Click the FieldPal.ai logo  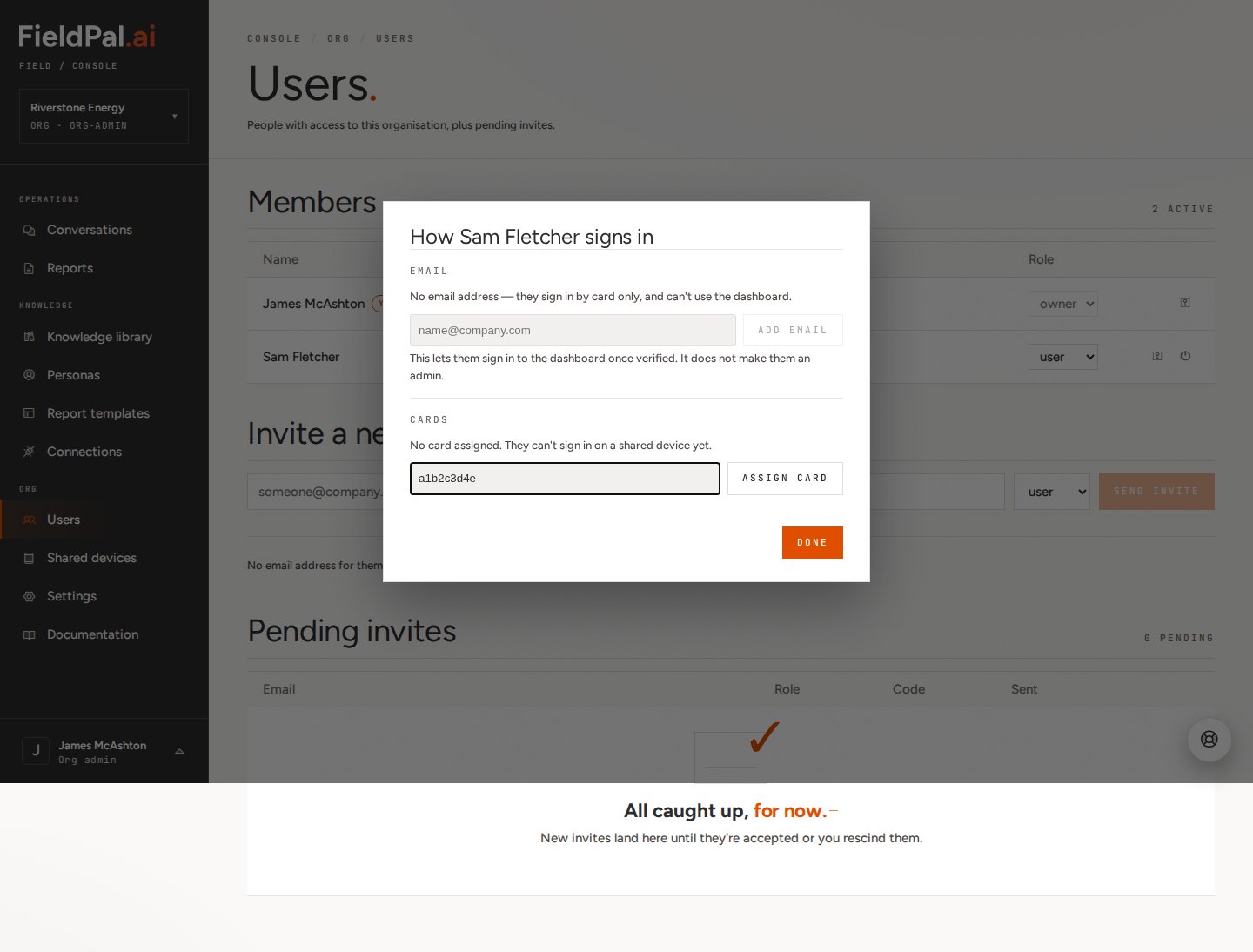[87, 37]
